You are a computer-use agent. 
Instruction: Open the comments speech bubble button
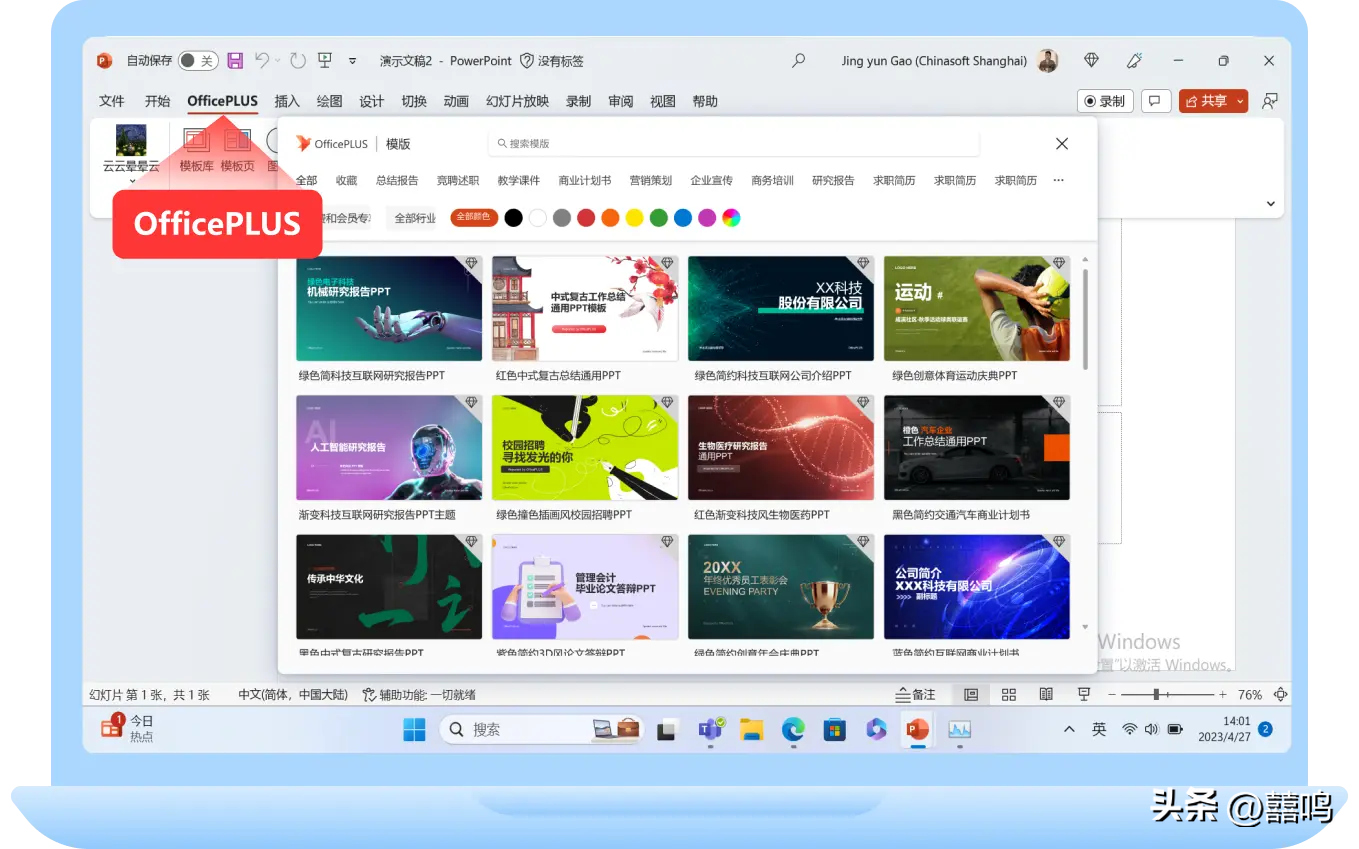coord(1156,101)
